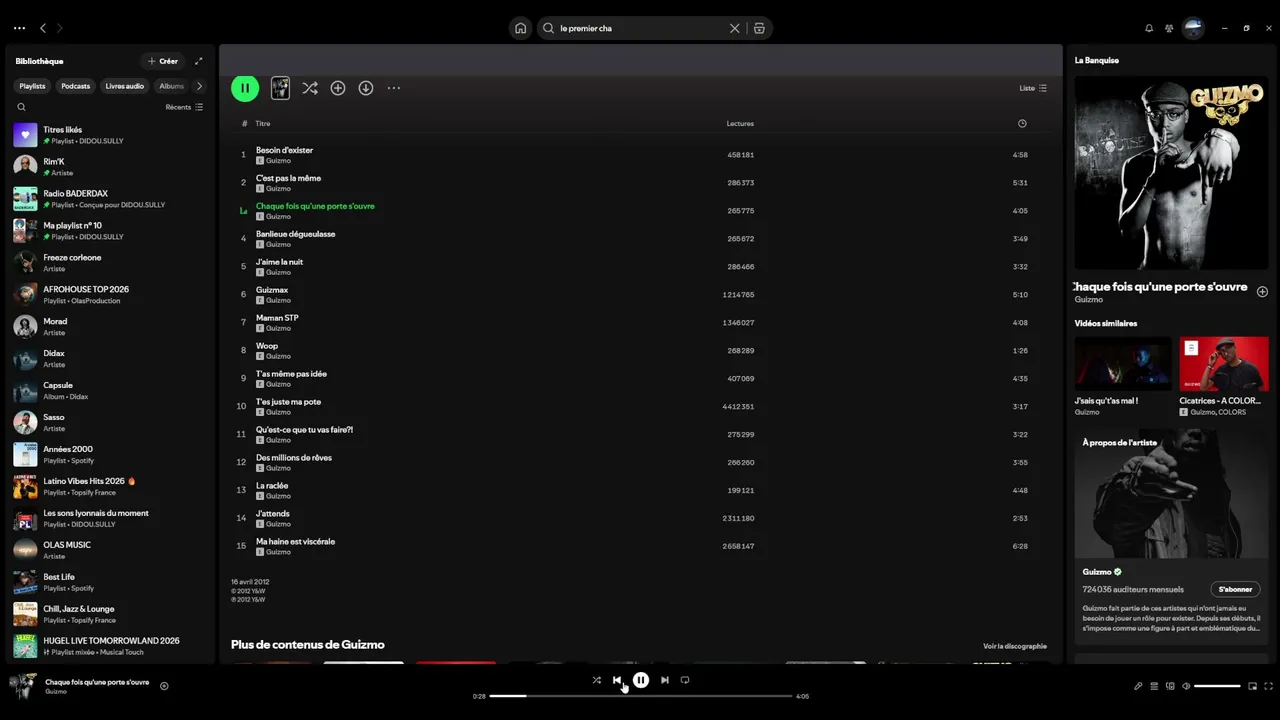Select track Ma haine est viscérale
The width and height of the screenshot is (1280, 720).
pos(640,547)
